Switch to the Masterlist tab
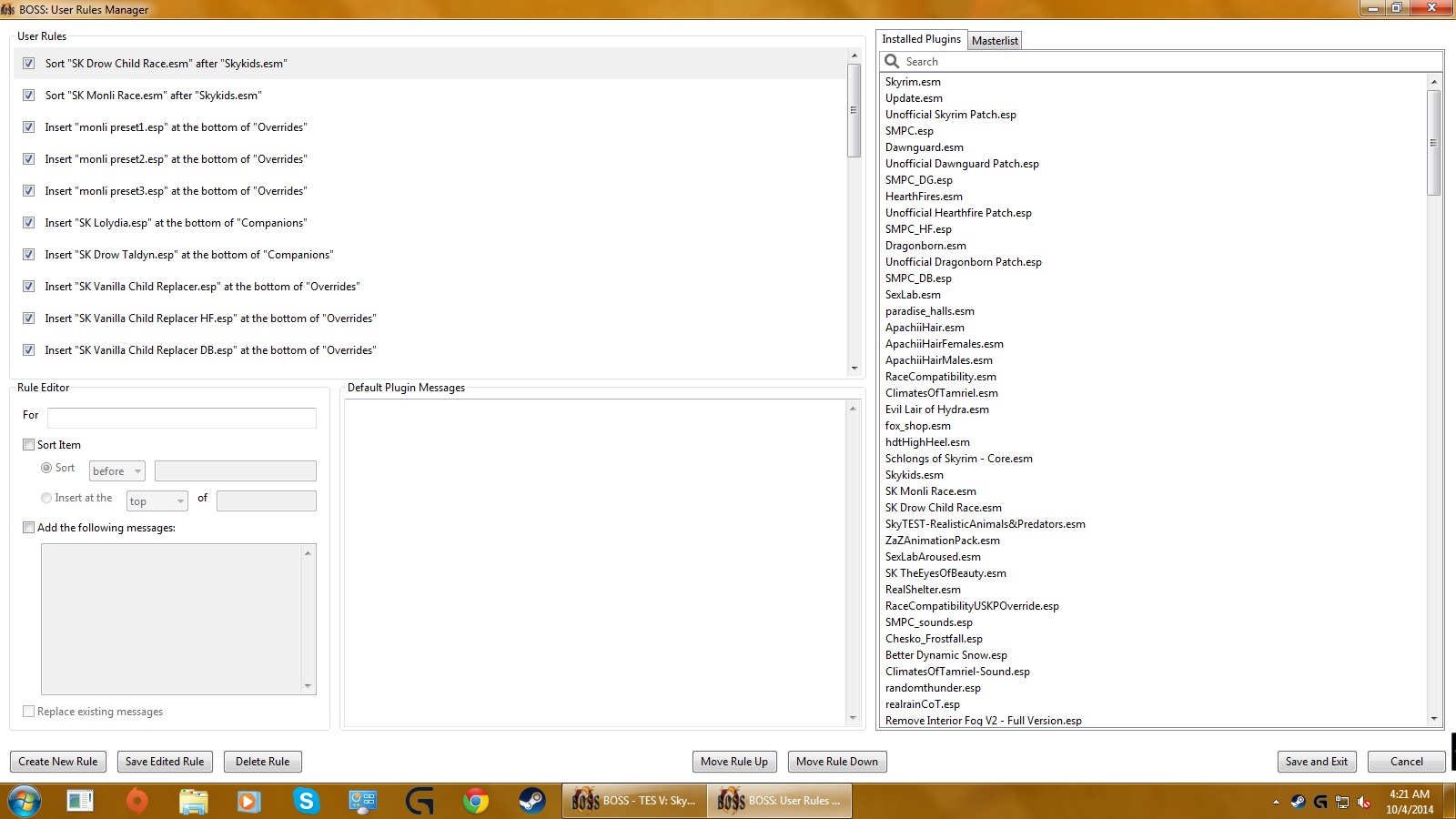Image resolution: width=1456 pixels, height=819 pixels. click(x=995, y=40)
